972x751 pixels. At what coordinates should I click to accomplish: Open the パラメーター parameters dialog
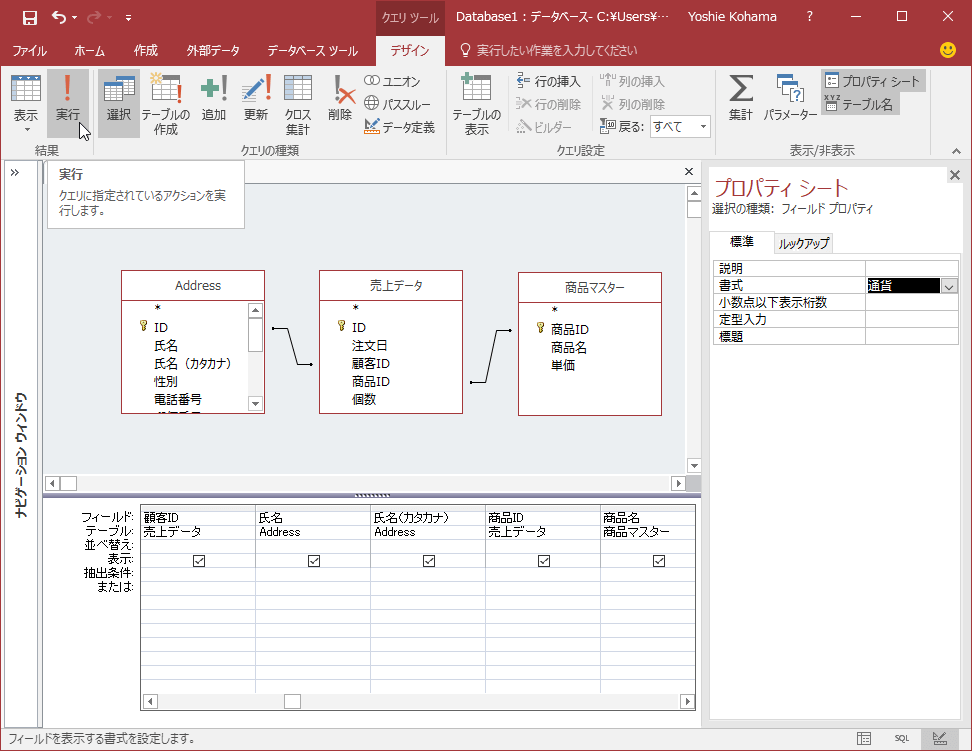coord(790,100)
